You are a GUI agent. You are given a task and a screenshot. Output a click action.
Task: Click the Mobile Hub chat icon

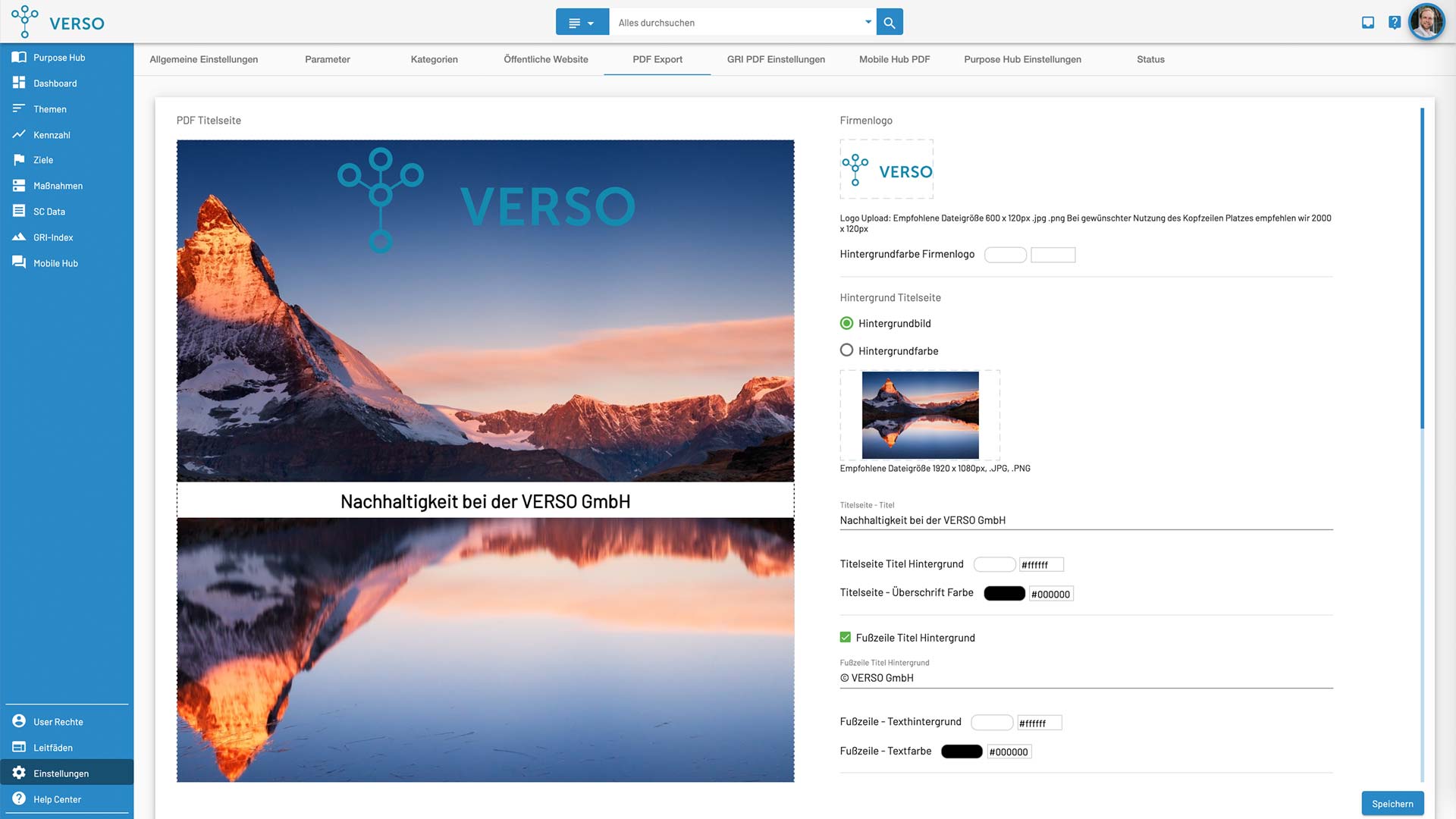tap(19, 262)
